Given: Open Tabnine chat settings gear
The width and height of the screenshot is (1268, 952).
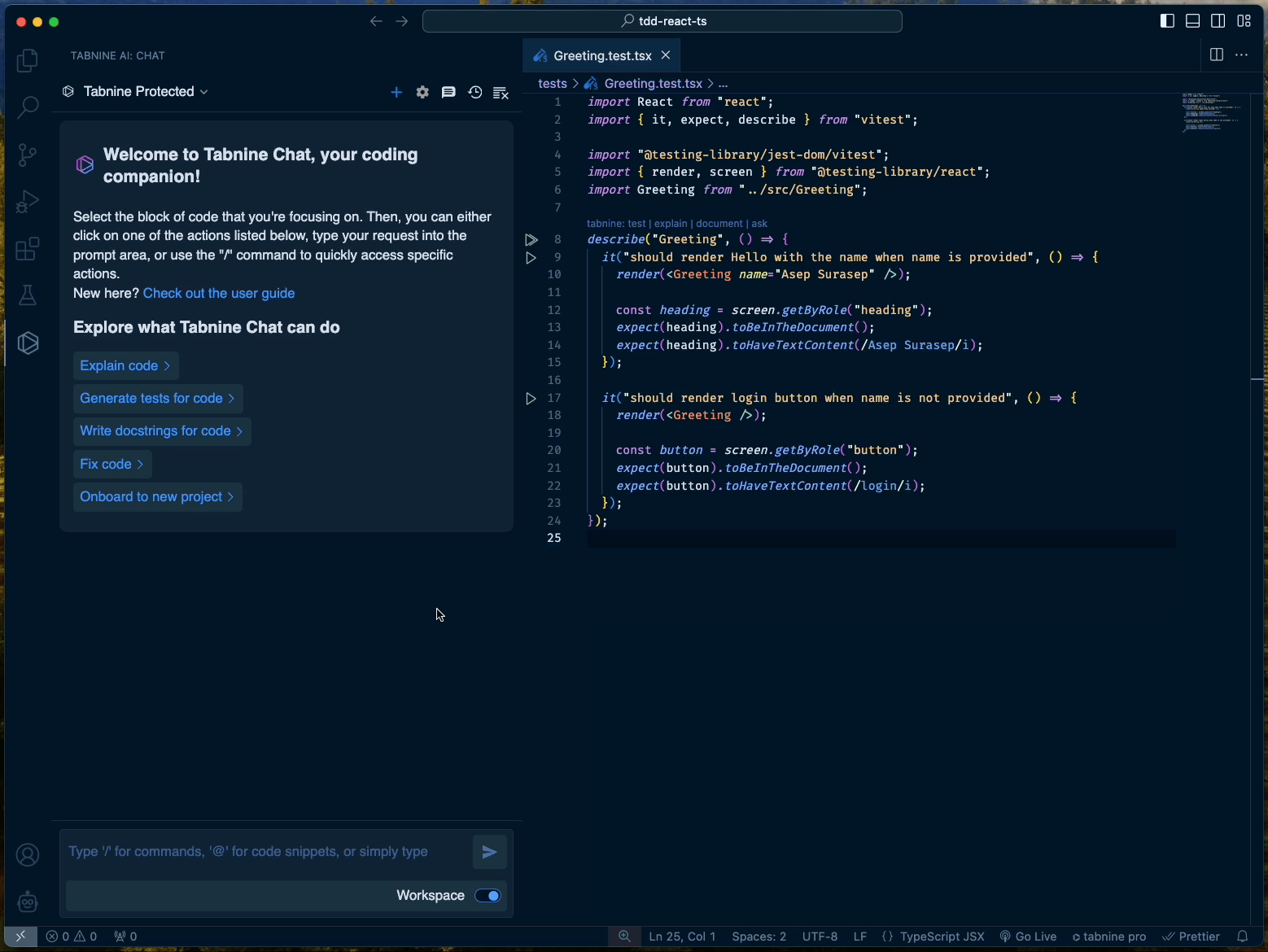Looking at the screenshot, I should tap(422, 93).
